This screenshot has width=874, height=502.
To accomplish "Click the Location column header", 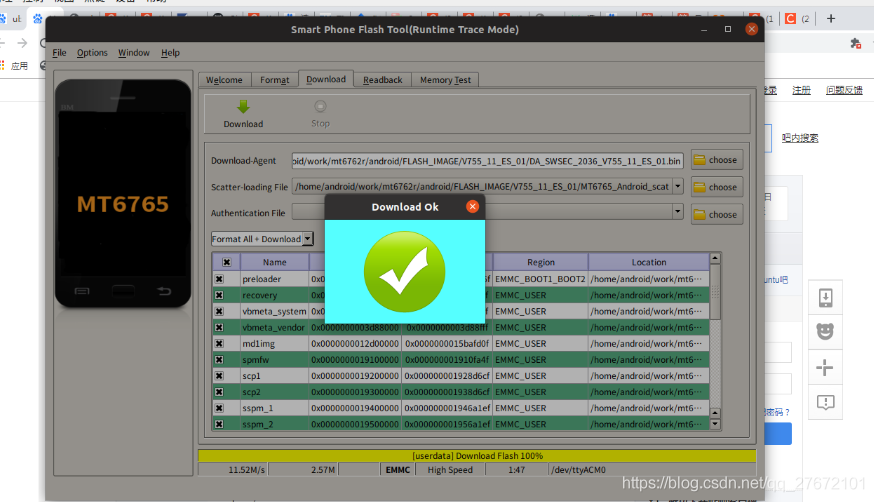I will coord(649,262).
